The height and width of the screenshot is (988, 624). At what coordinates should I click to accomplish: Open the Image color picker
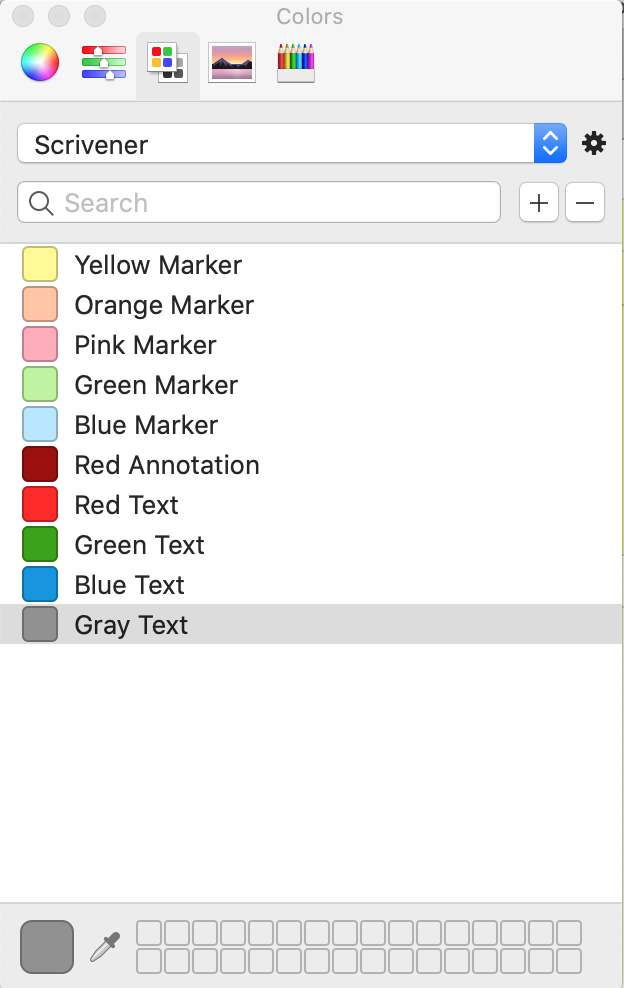(231, 62)
